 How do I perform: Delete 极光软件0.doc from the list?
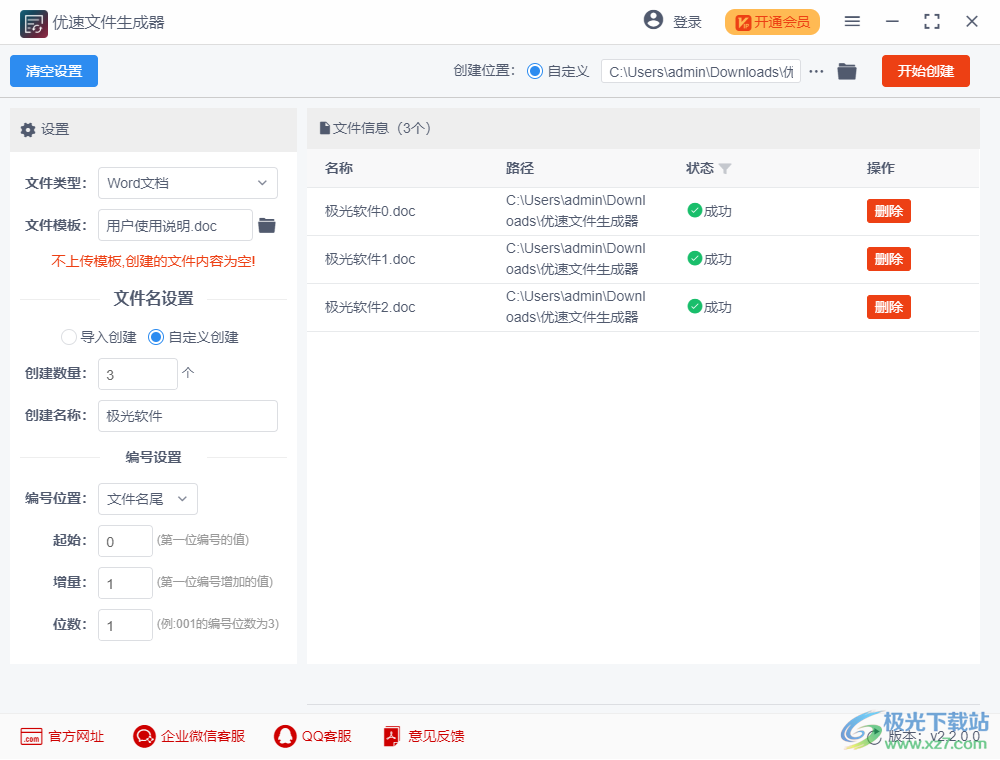(888, 211)
